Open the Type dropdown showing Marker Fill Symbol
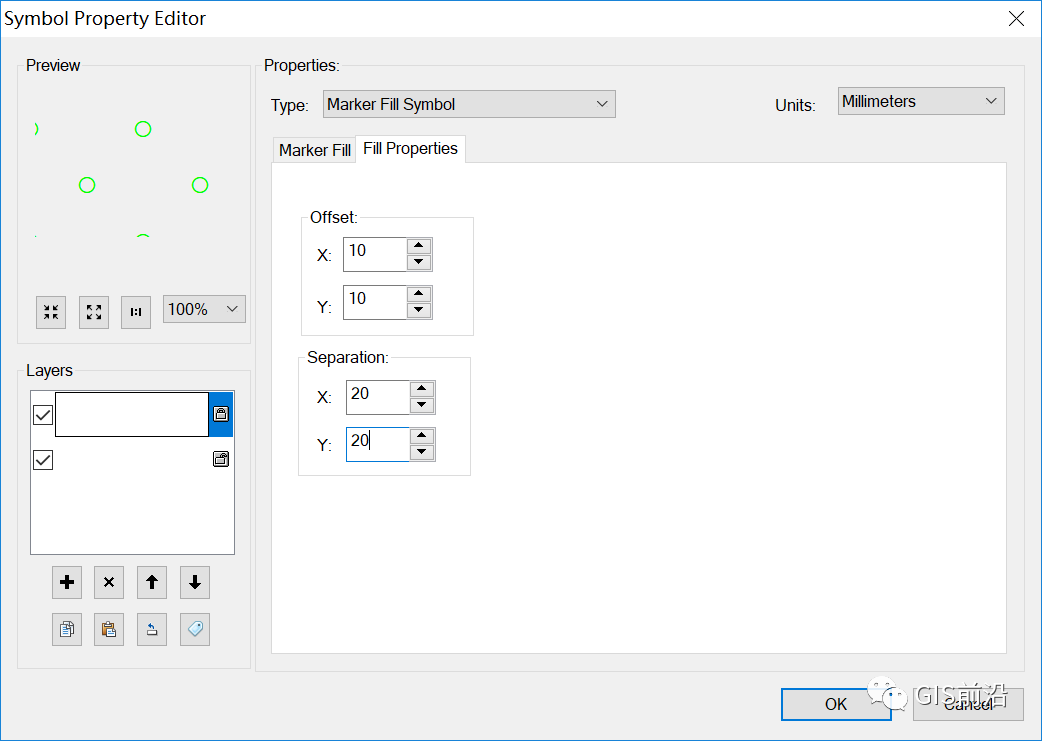Screen dimensions: 1042x741 click(x=469, y=104)
